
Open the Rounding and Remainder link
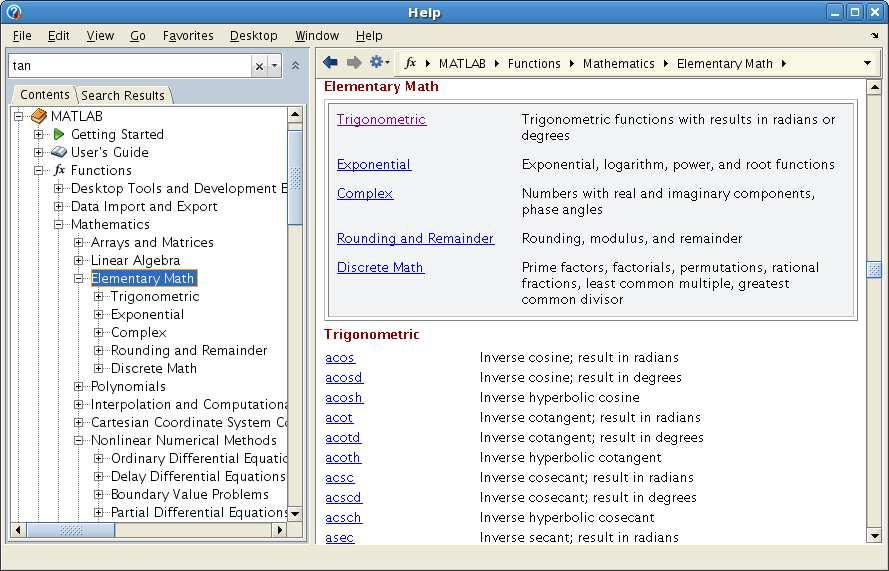coord(416,238)
